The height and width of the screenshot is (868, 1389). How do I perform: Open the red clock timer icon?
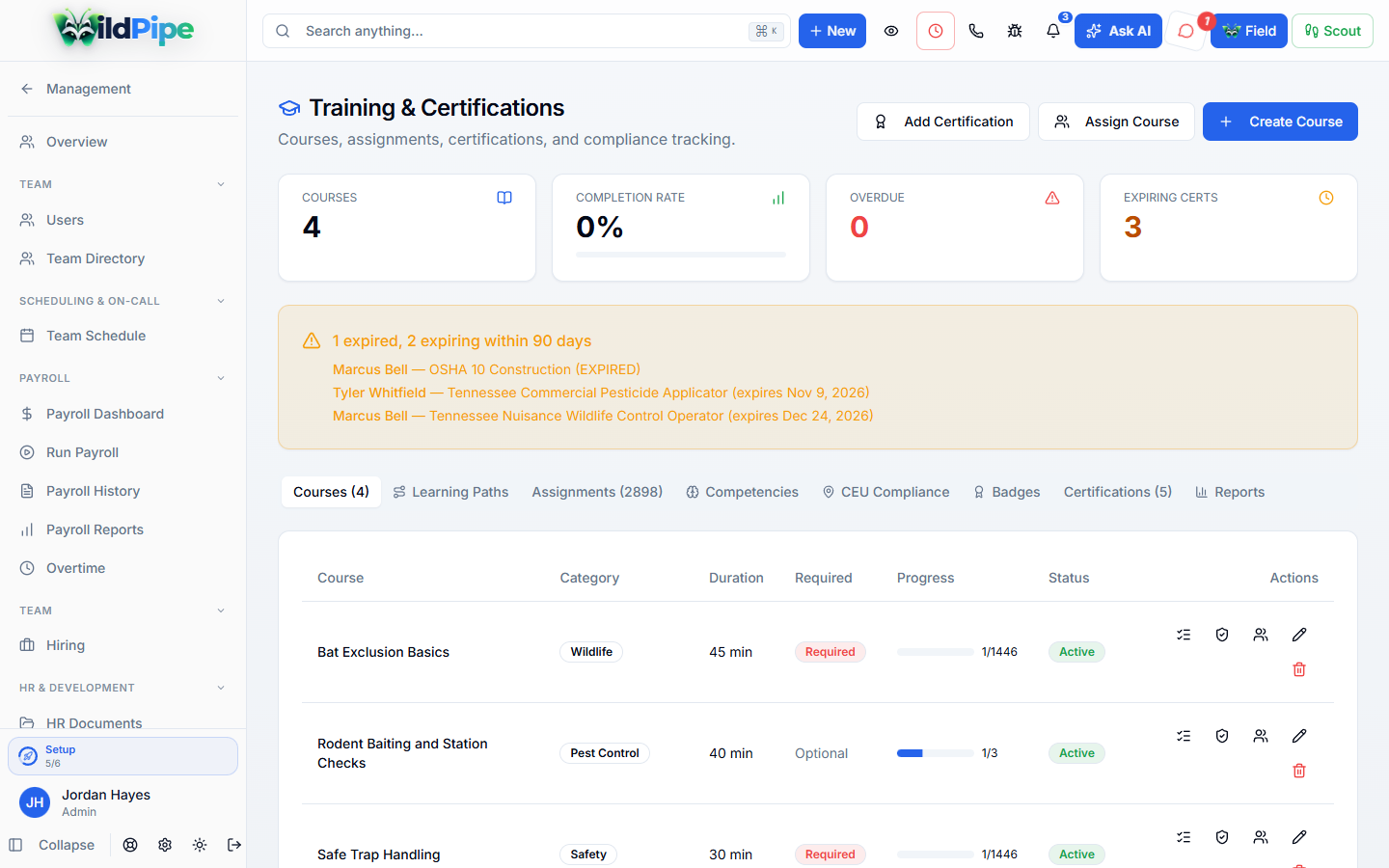pos(936,31)
